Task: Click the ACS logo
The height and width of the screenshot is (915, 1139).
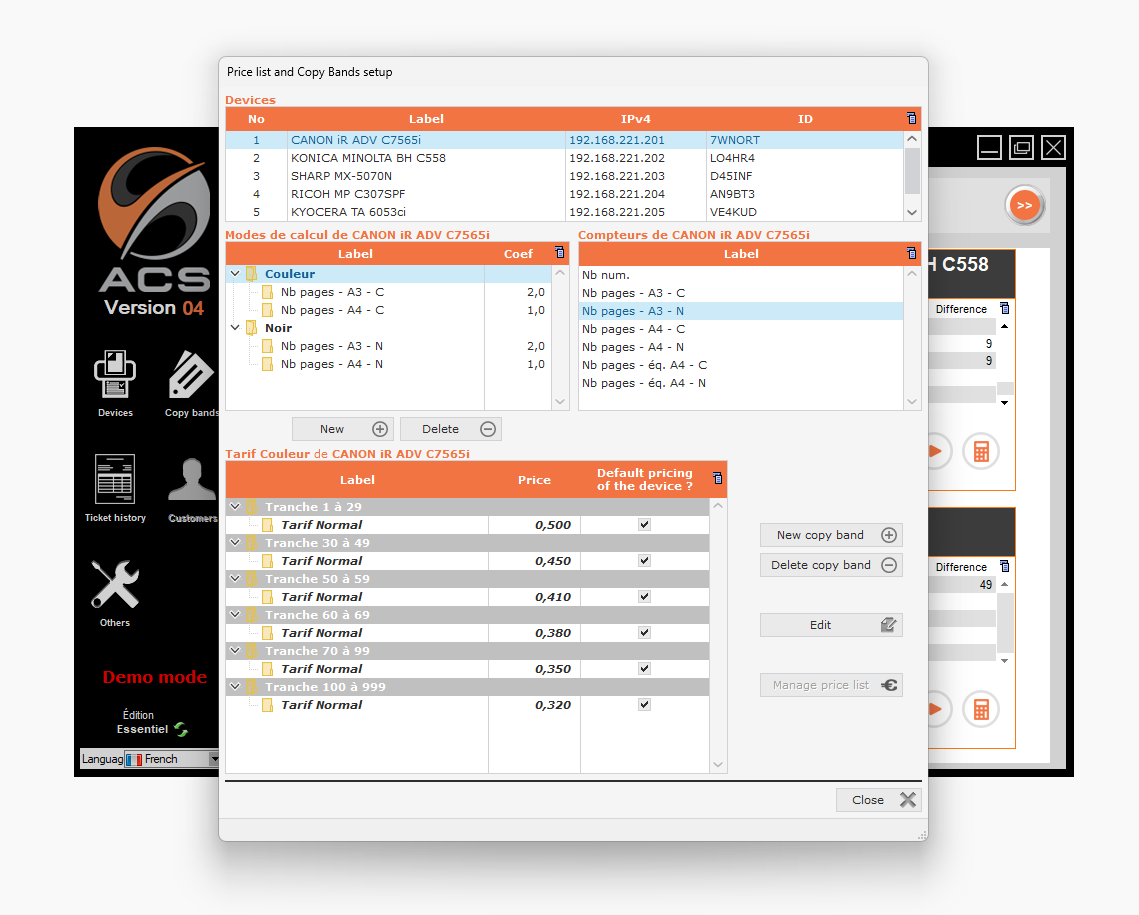Action: [154, 220]
